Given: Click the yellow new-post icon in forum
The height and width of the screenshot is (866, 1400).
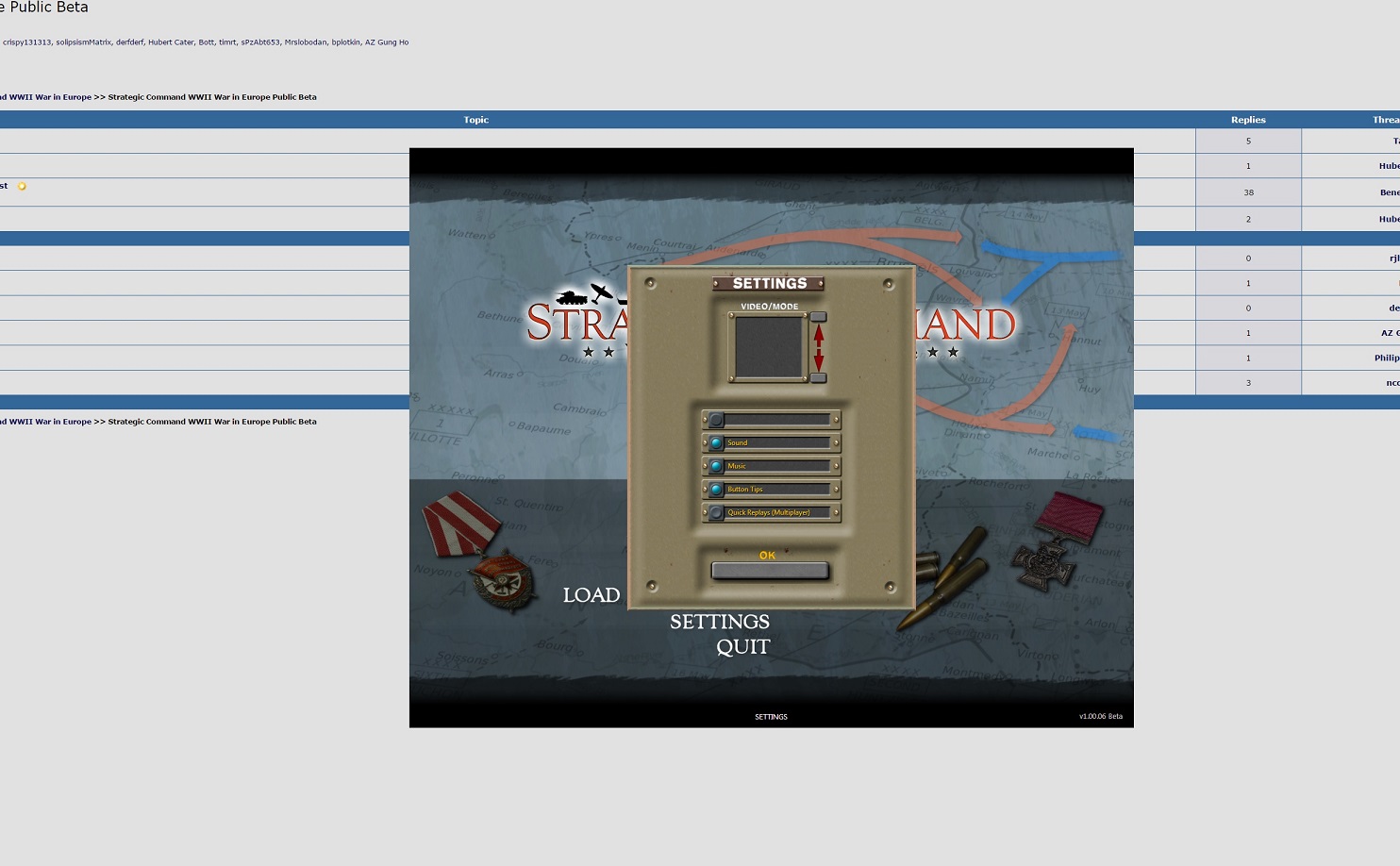Looking at the screenshot, I should tap(22, 186).
